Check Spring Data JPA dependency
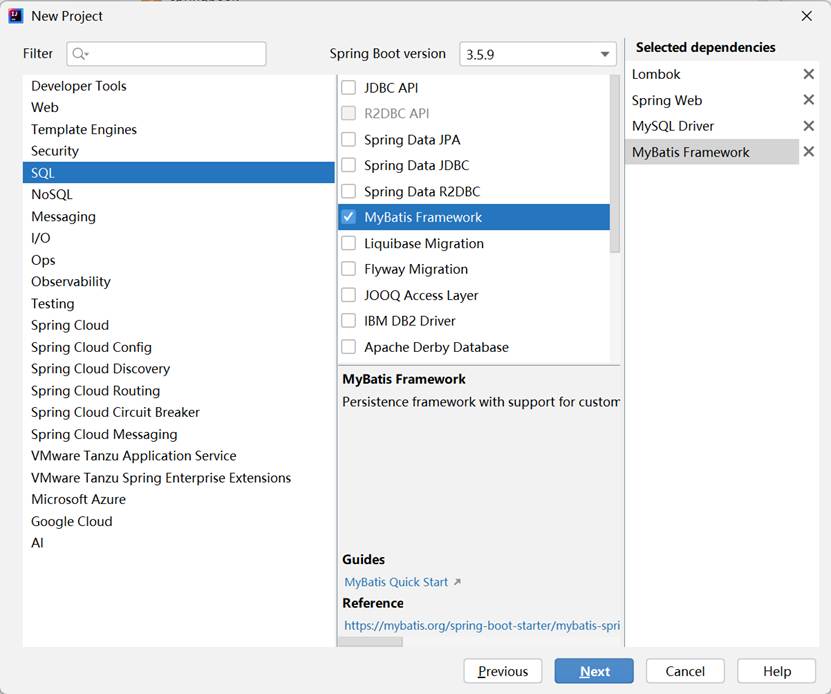The height and width of the screenshot is (694, 831). click(x=348, y=139)
